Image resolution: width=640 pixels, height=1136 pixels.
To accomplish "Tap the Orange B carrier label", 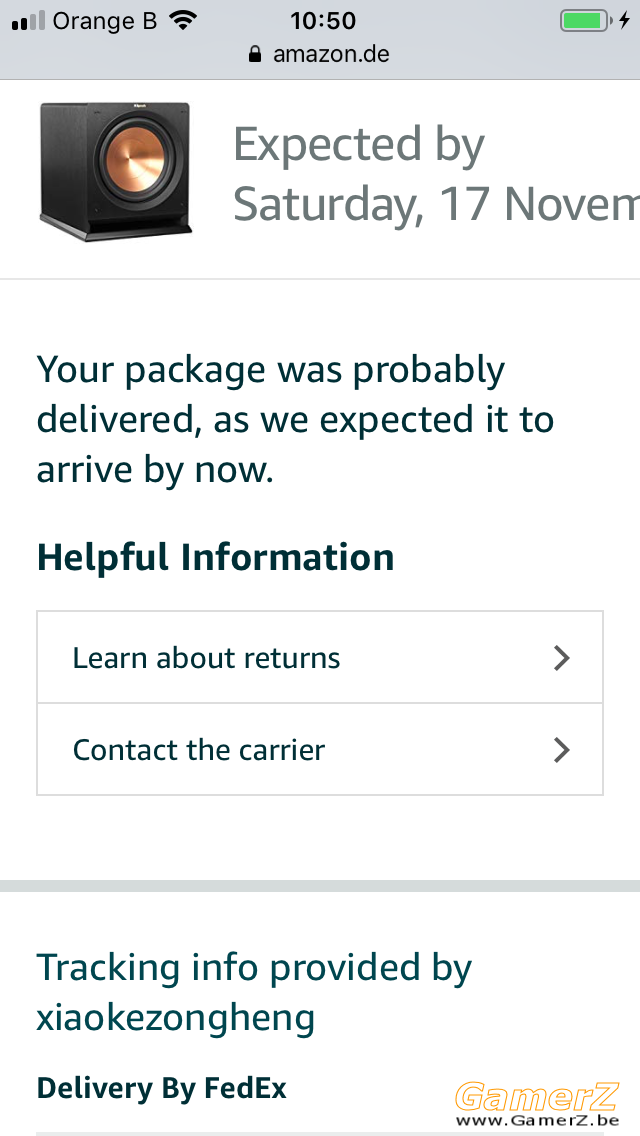I will pyautogui.click(x=104, y=21).
